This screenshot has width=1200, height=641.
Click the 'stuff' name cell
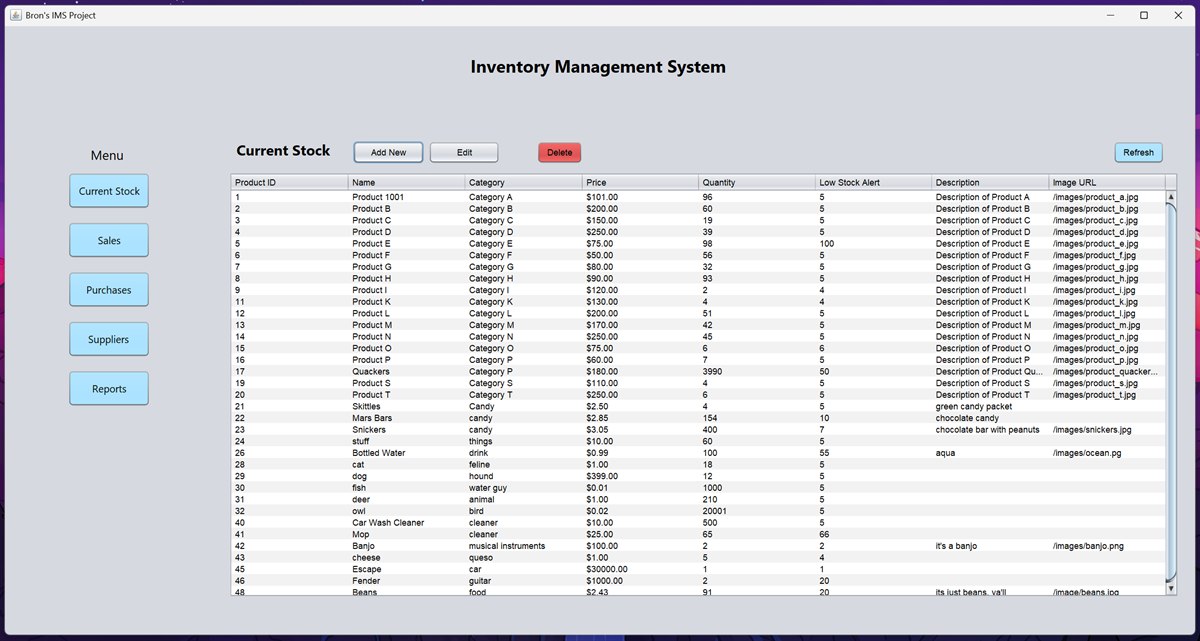pos(406,441)
